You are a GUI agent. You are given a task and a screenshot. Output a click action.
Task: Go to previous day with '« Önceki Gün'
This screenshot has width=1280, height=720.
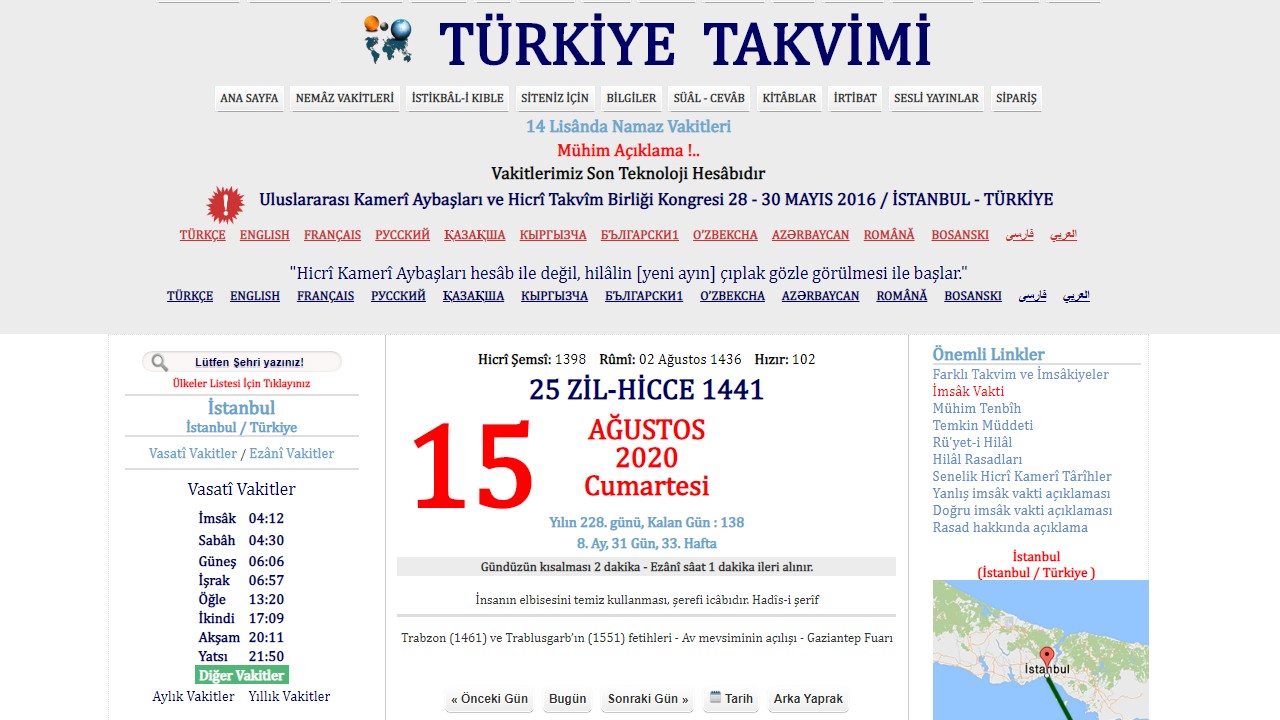(490, 699)
